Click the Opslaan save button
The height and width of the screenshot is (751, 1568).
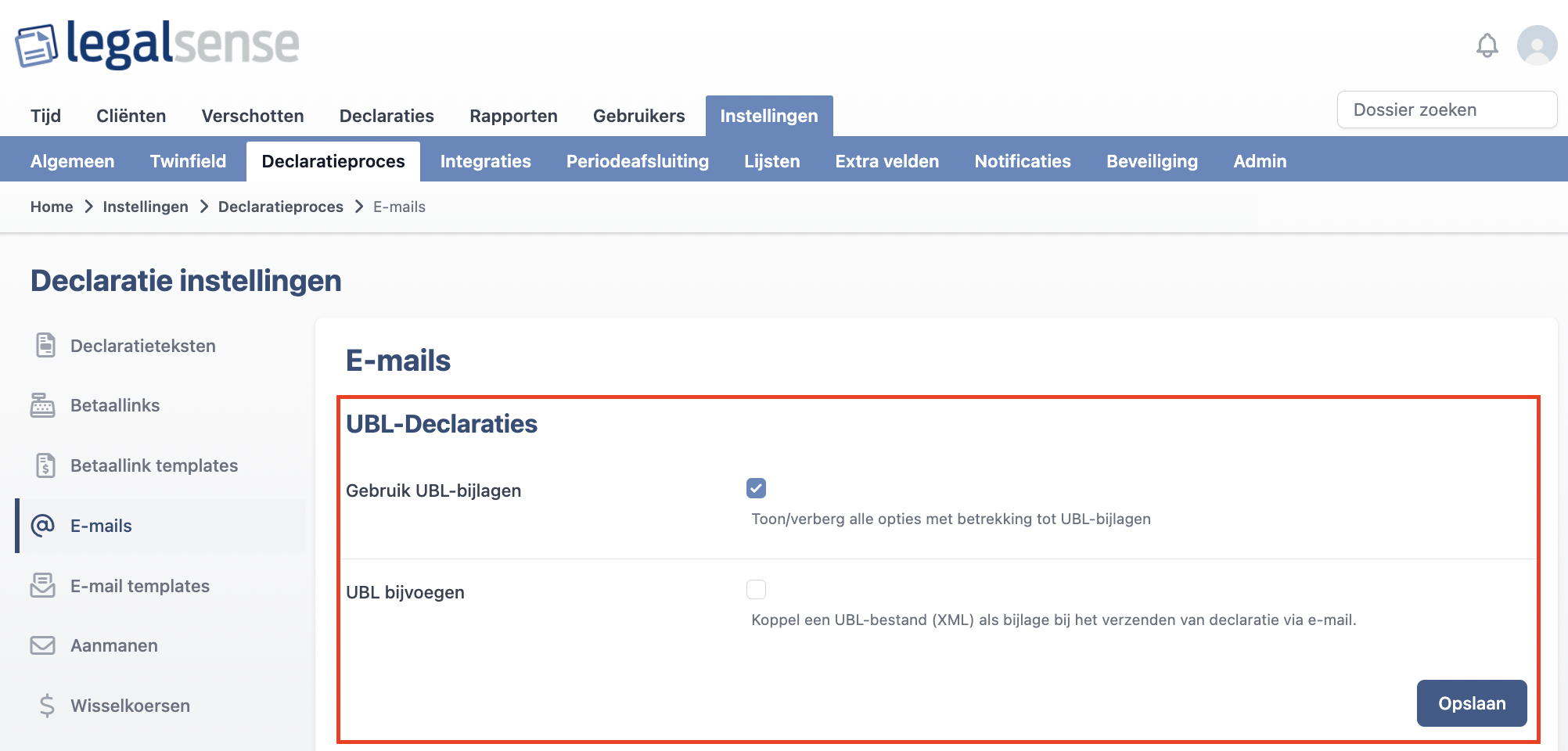click(x=1472, y=703)
